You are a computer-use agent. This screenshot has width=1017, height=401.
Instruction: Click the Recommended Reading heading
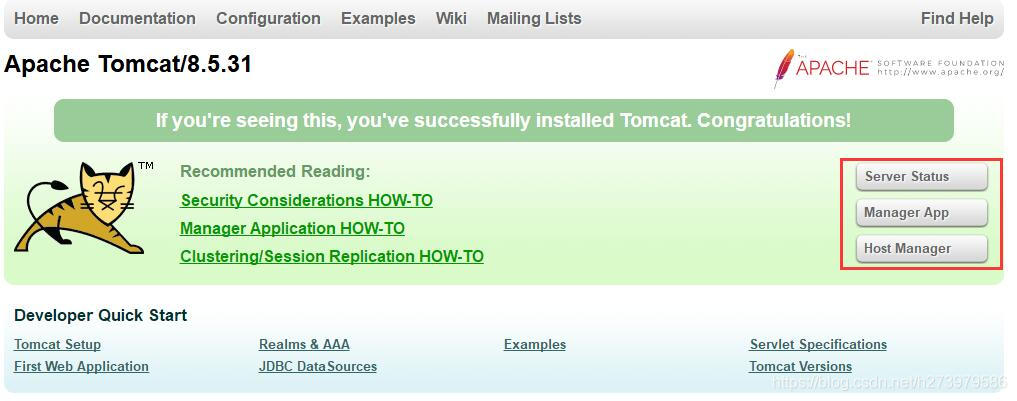[x=275, y=172]
